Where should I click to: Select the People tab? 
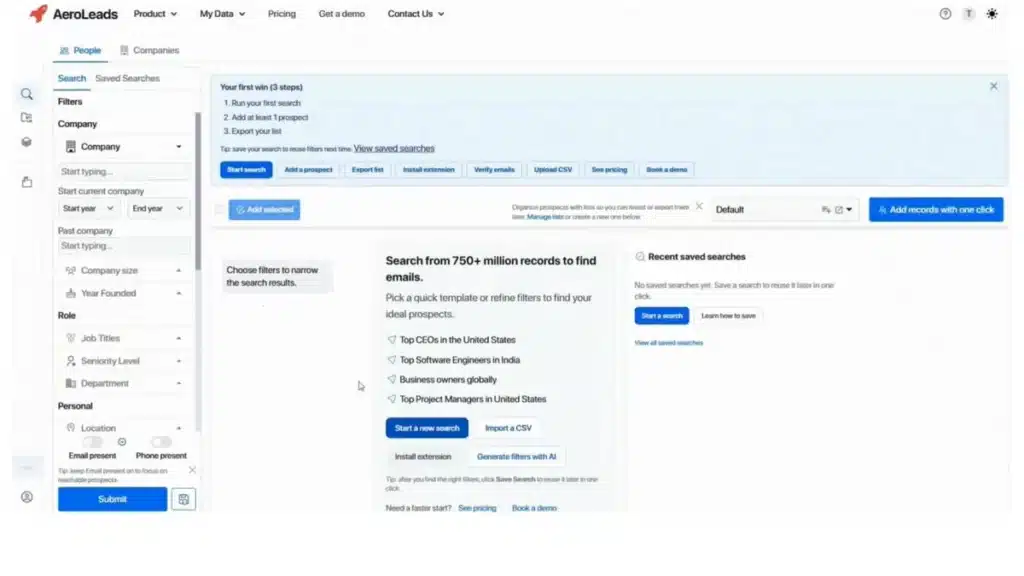click(80, 50)
